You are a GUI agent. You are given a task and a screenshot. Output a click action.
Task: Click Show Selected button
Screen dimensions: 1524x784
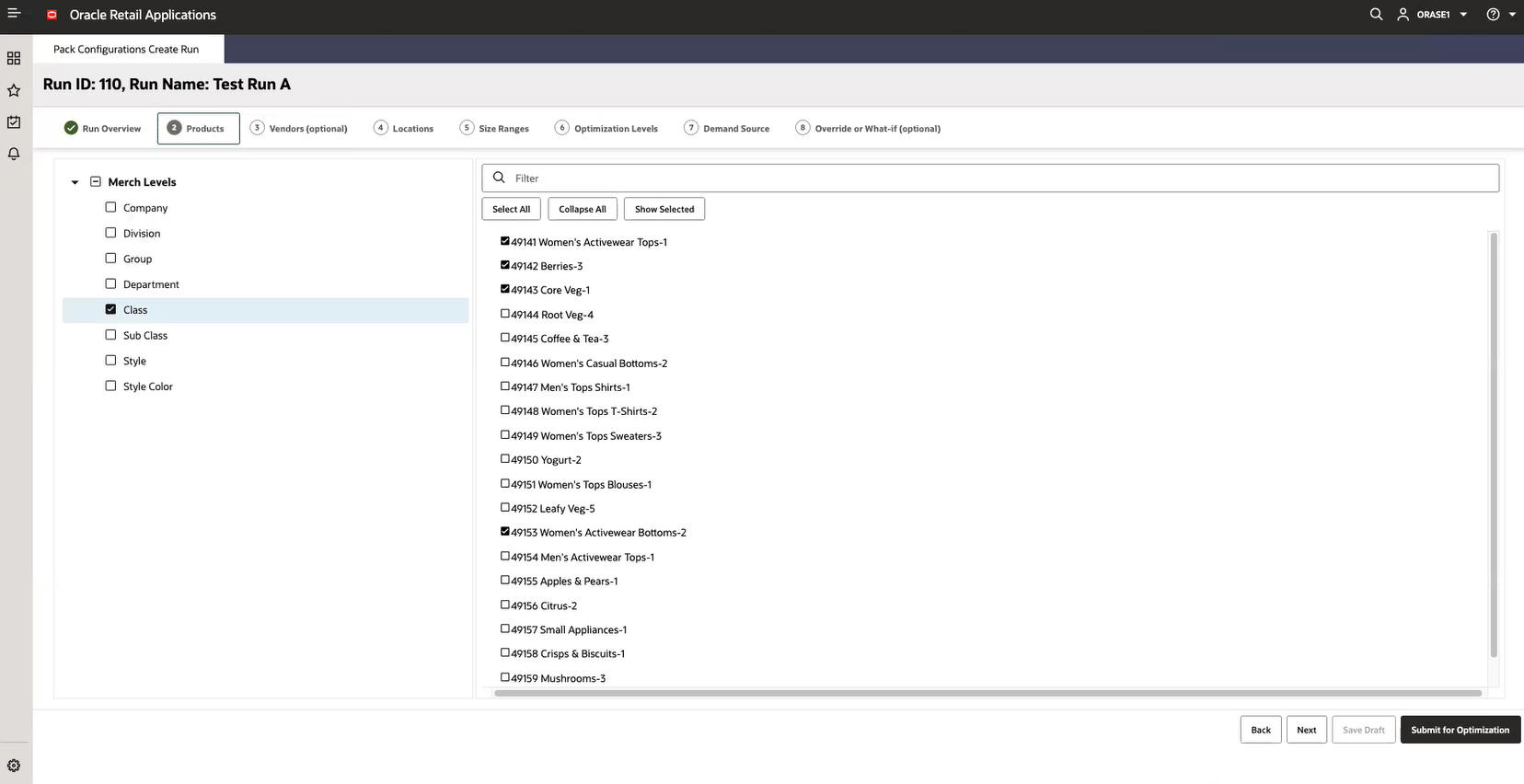click(664, 209)
